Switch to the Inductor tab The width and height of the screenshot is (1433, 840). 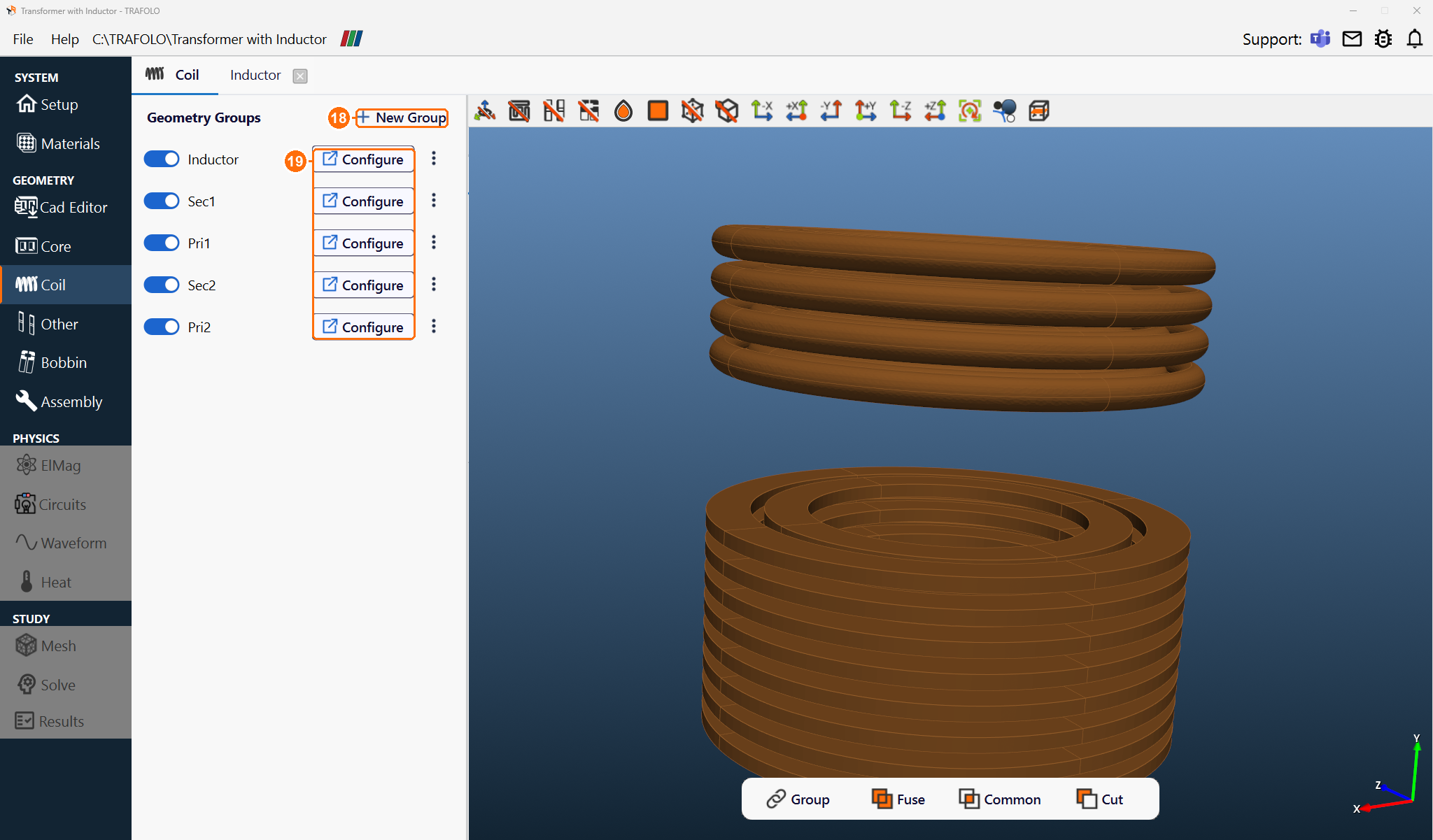pyautogui.click(x=255, y=75)
